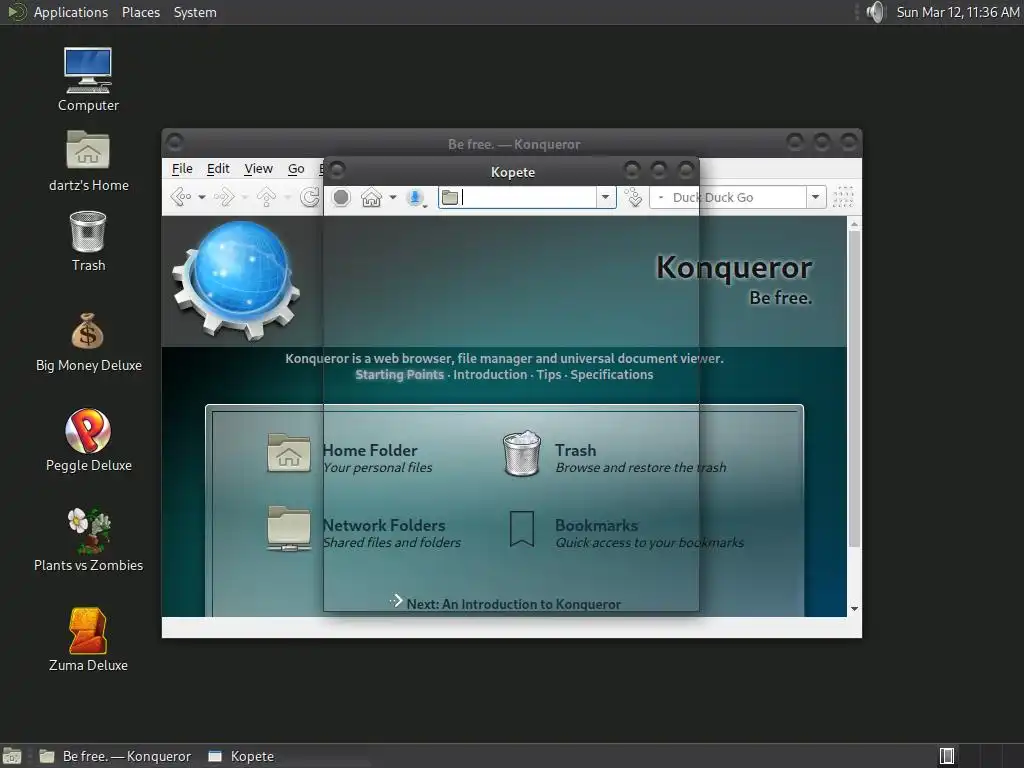Screen dimensions: 1024x768
Task: Click the clock showing Sun Mar 12
Action: 957,12
